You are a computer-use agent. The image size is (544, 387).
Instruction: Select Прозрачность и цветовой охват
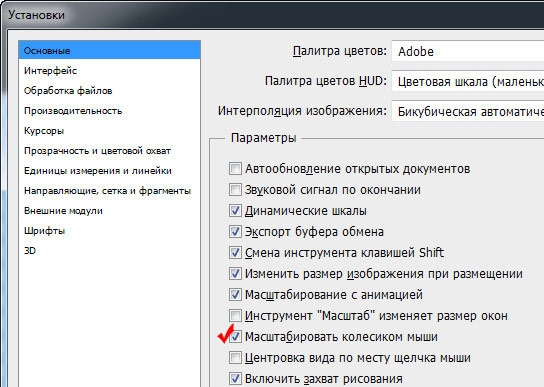97,151
